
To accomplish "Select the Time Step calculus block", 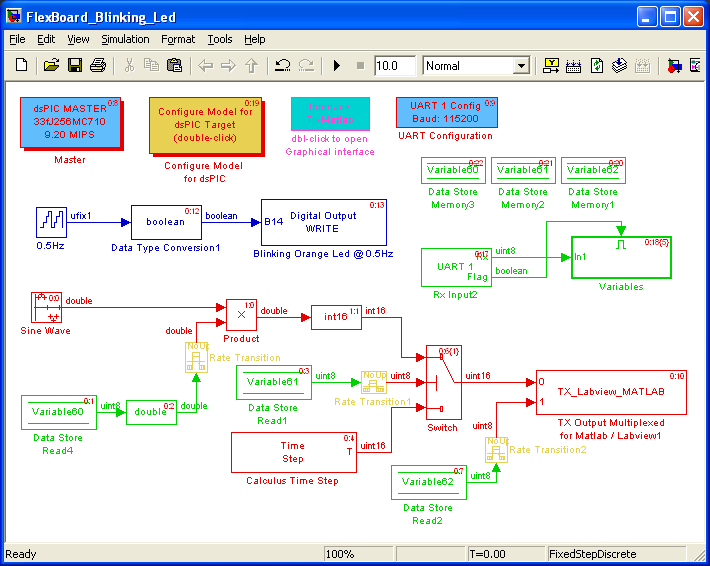I will click(x=294, y=452).
